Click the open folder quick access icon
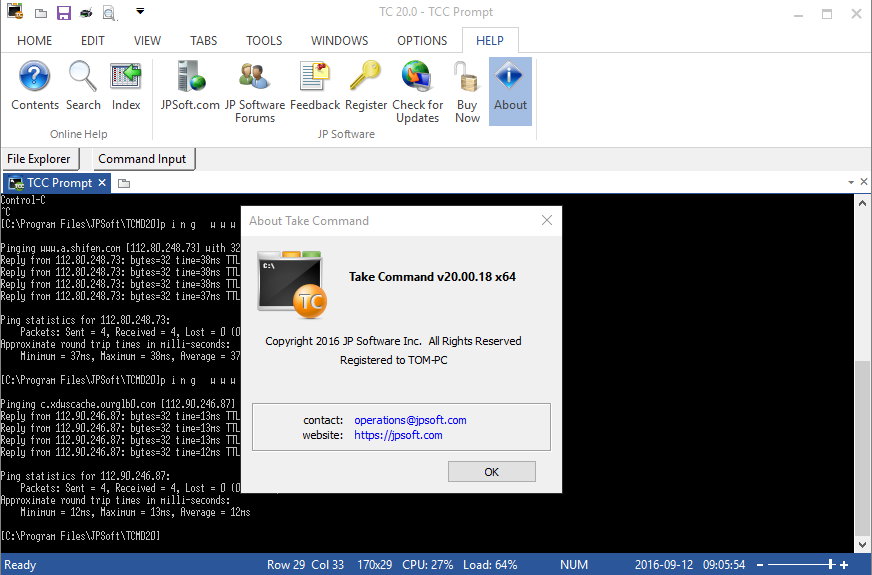872x575 pixels. click(41, 13)
